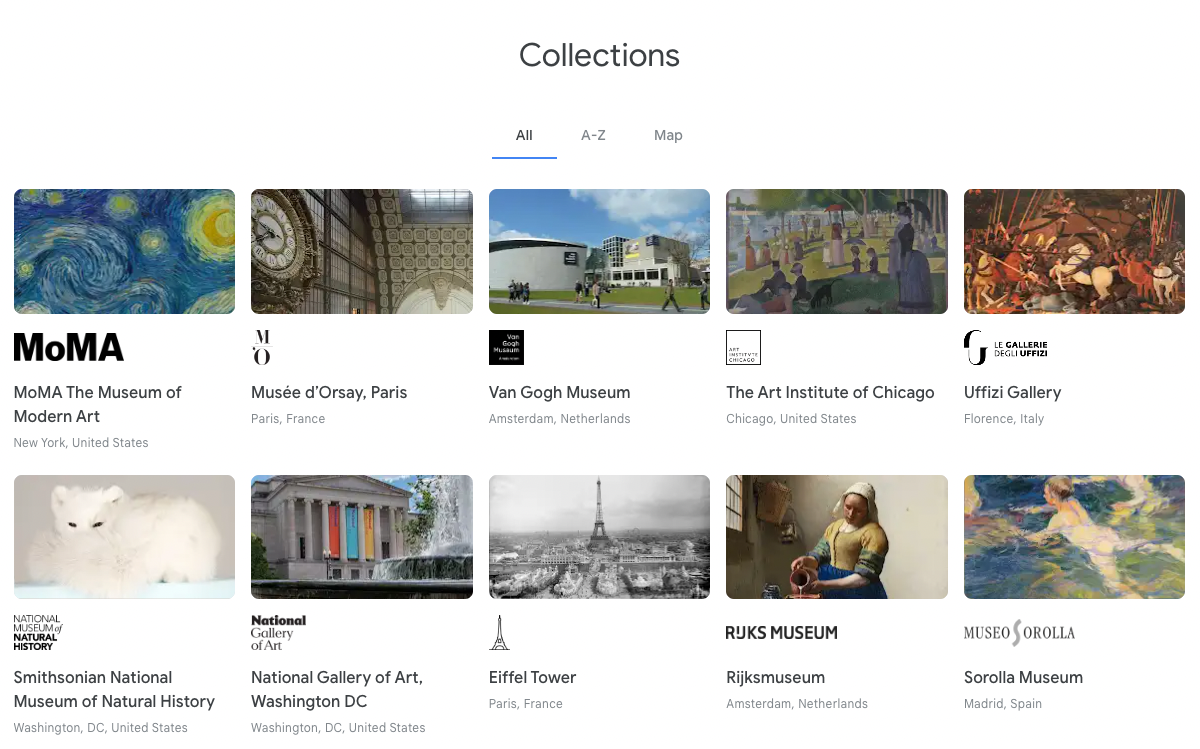Viewport: 1200px width, 749px height.
Task: Open the Van Gogh Museum title link
Action: [x=559, y=392]
